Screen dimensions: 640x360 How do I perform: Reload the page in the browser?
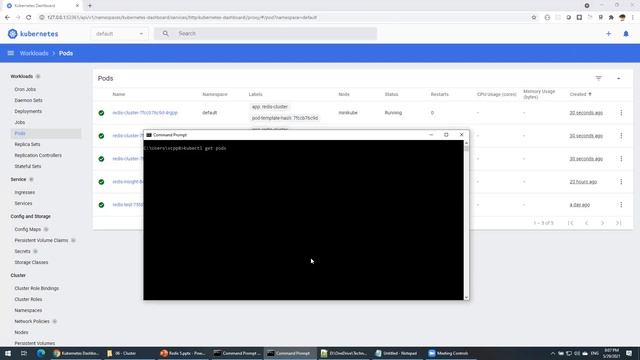29,18
